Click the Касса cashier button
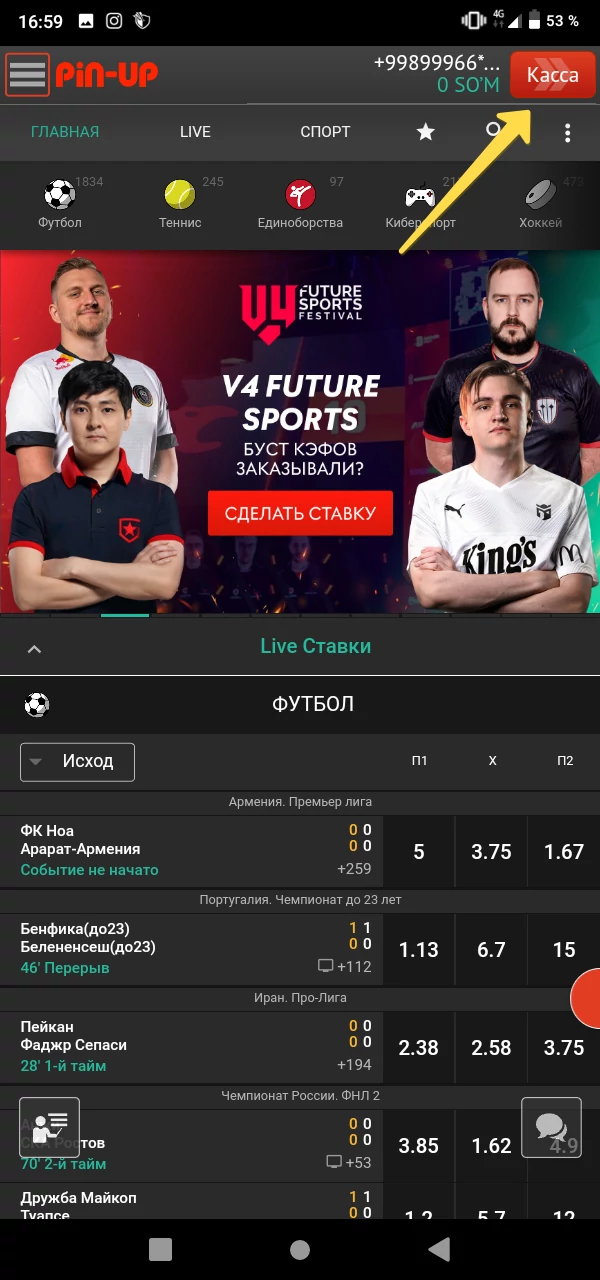 pyautogui.click(x=552, y=75)
